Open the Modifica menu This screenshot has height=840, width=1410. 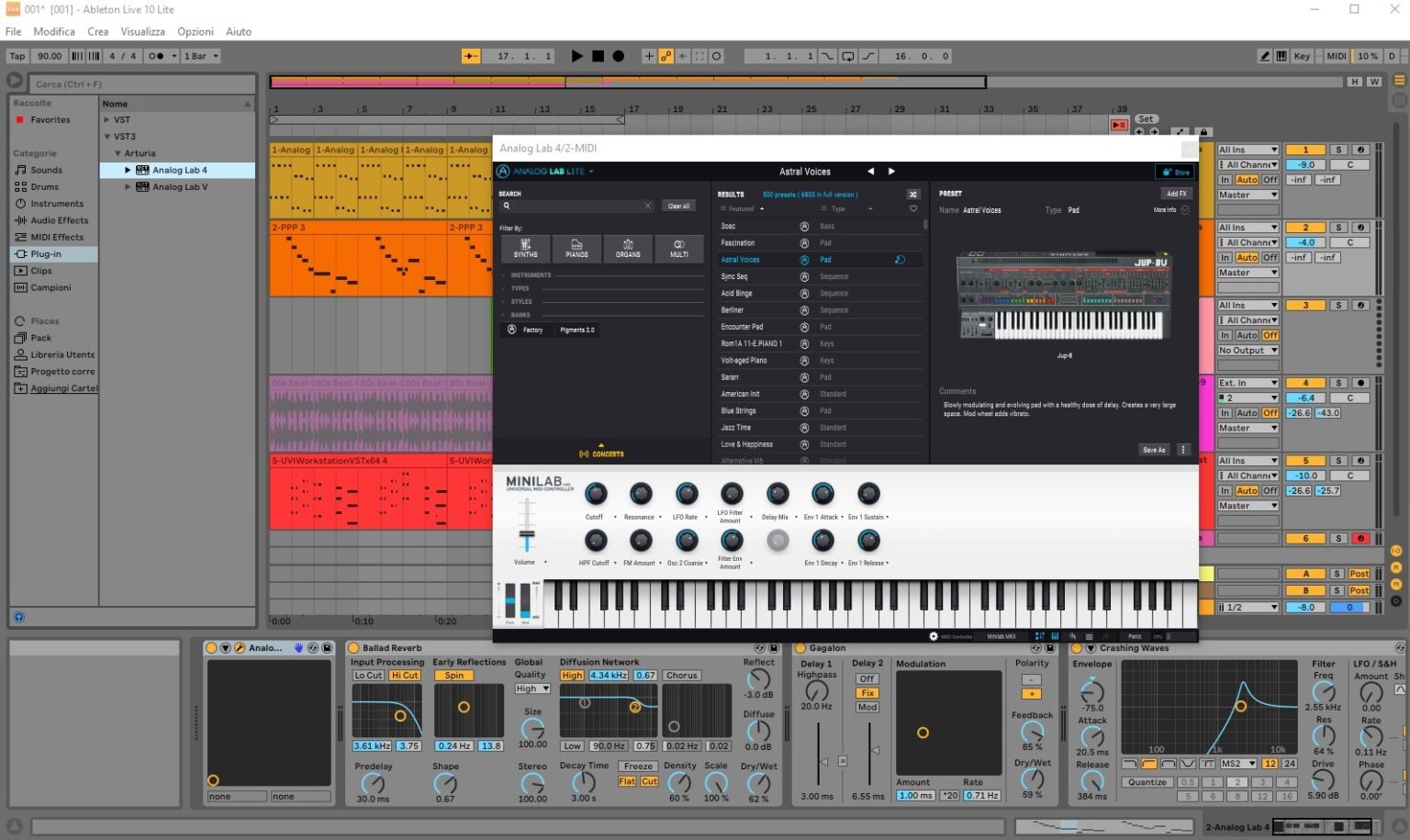coord(54,31)
